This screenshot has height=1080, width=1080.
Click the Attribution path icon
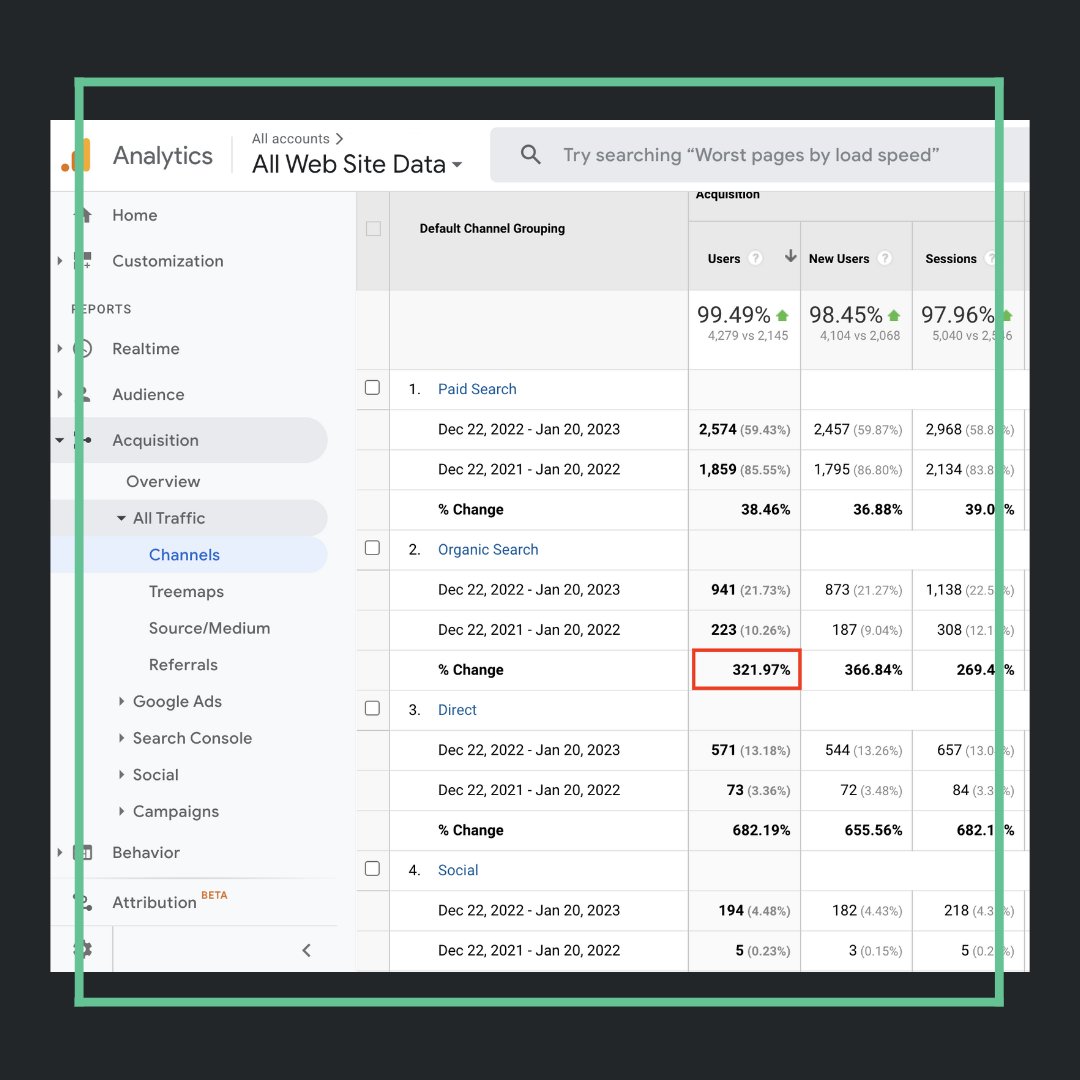(83, 902)
